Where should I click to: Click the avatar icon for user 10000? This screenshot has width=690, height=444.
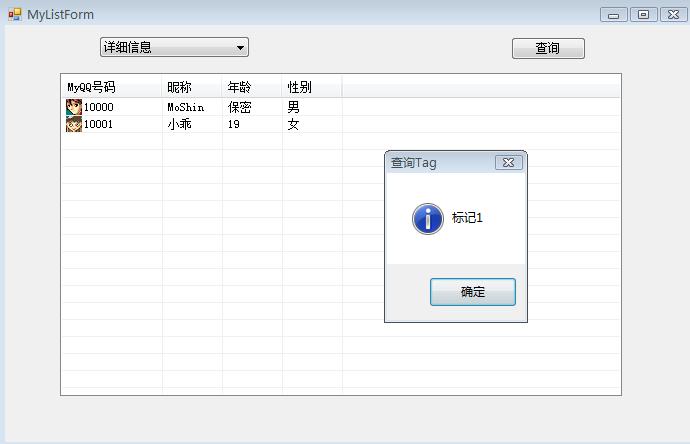[74, 107]
